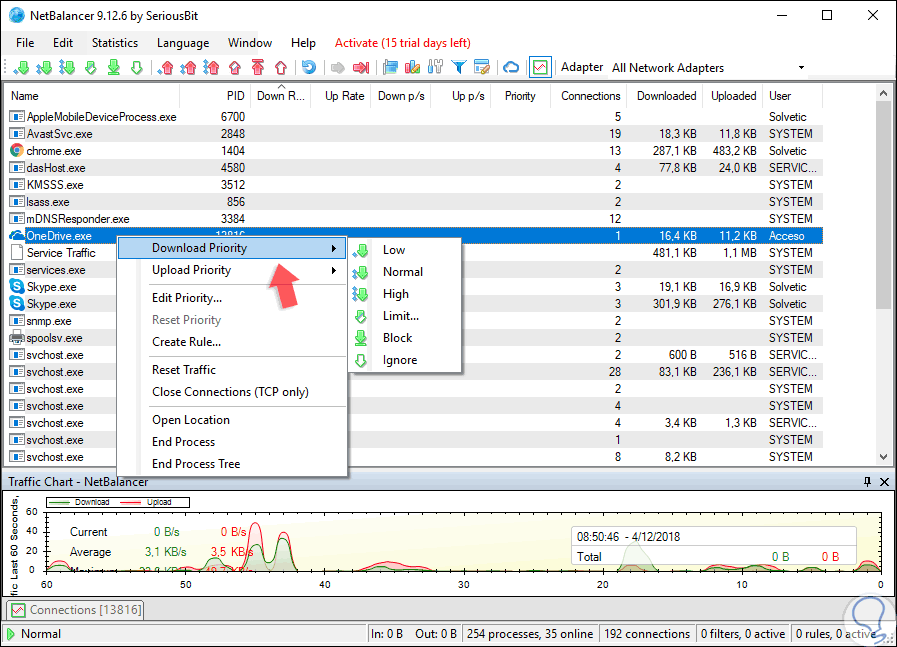Select the chrome.exe process row

(415, 151)
